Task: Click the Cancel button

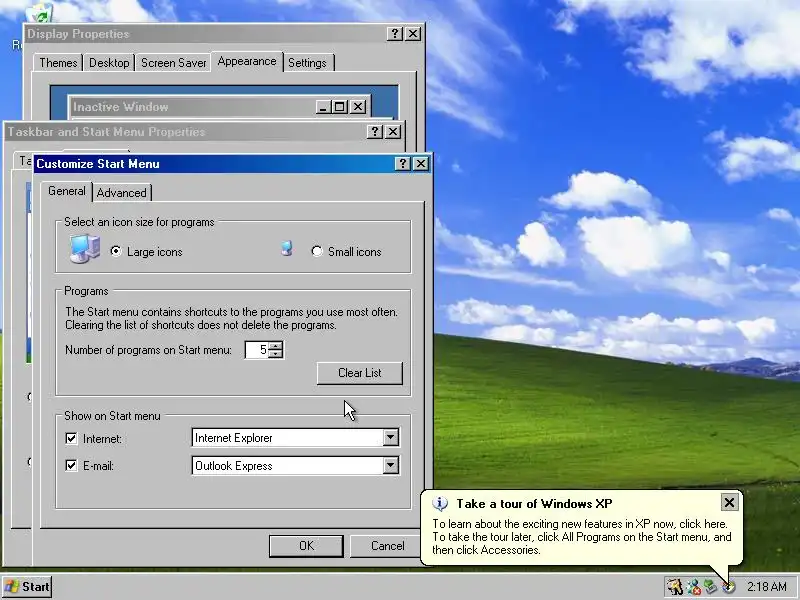Action: pyautogui.click(x=387, y=546)
